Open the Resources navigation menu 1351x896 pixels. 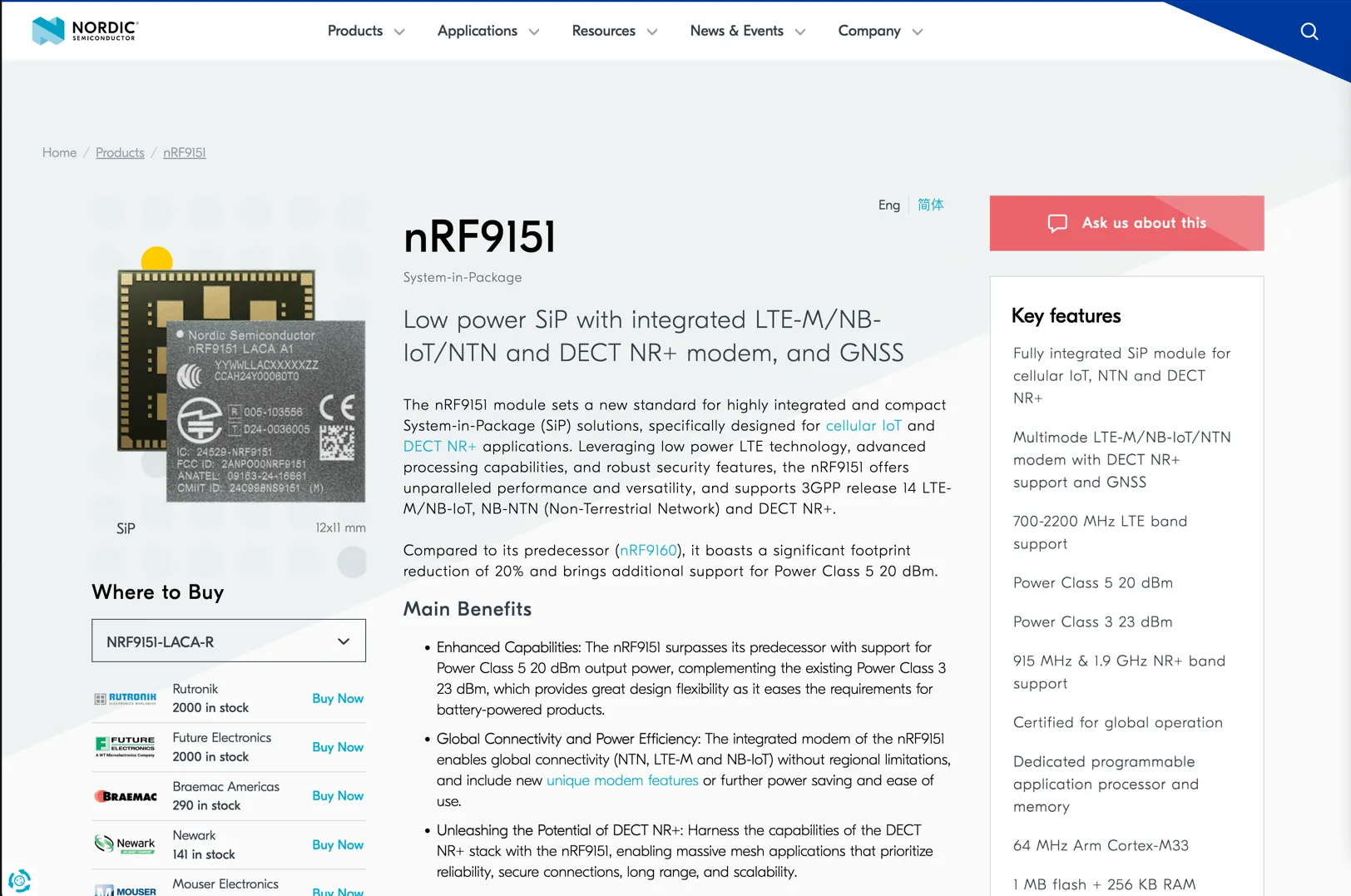(614, 31)
